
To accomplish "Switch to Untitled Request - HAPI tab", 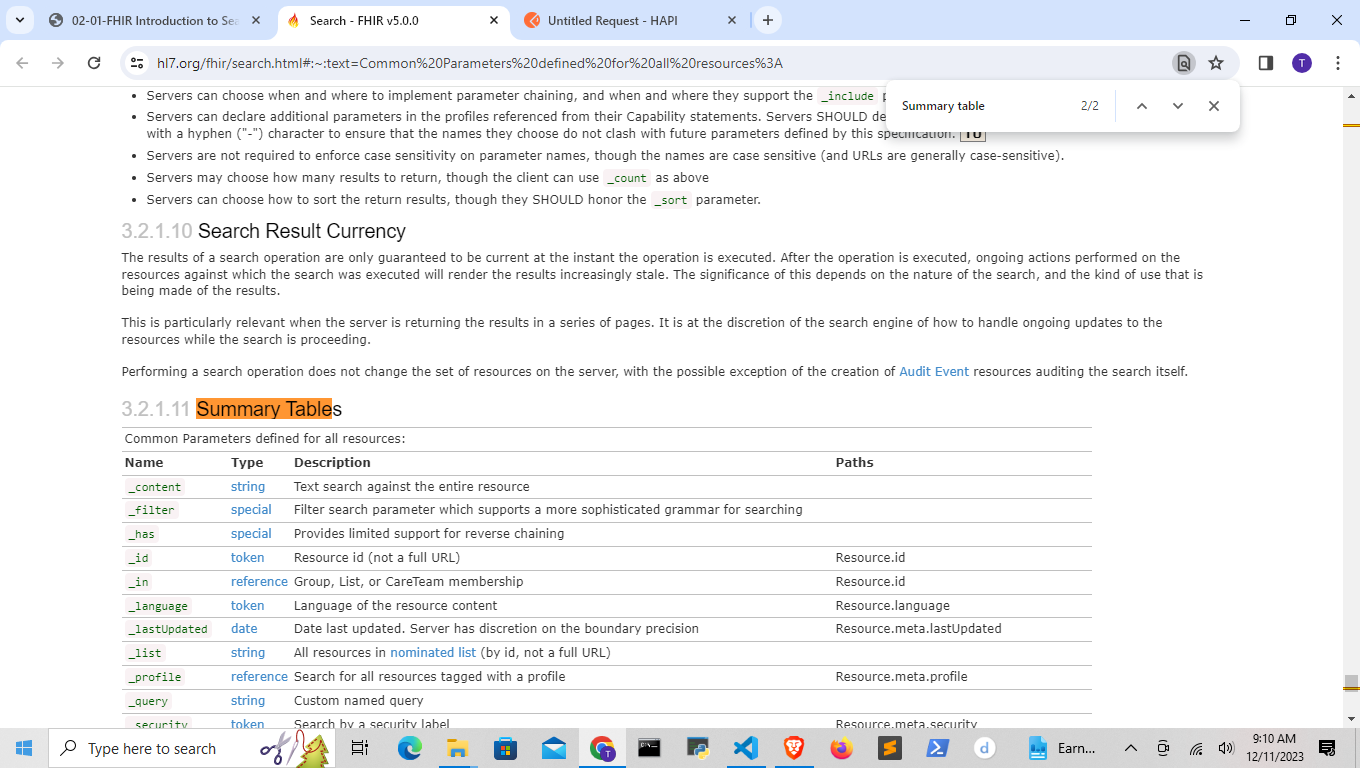I will pyautogui.click(x=631, y=20).
